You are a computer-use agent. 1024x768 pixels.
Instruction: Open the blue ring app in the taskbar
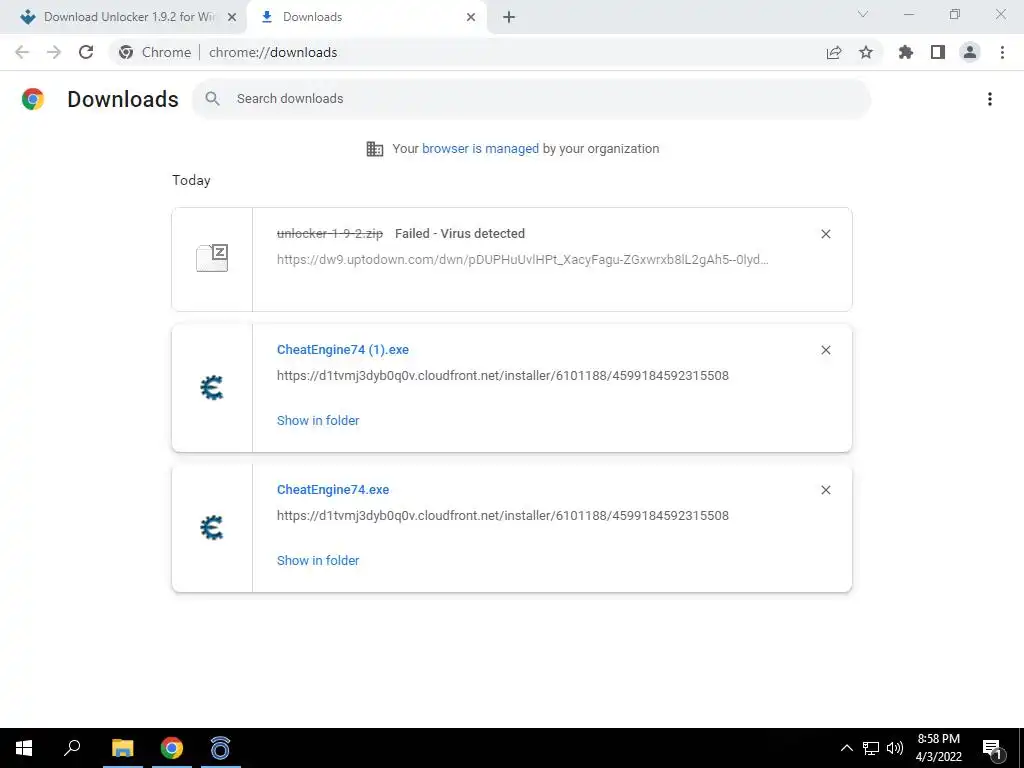(221, 748)
